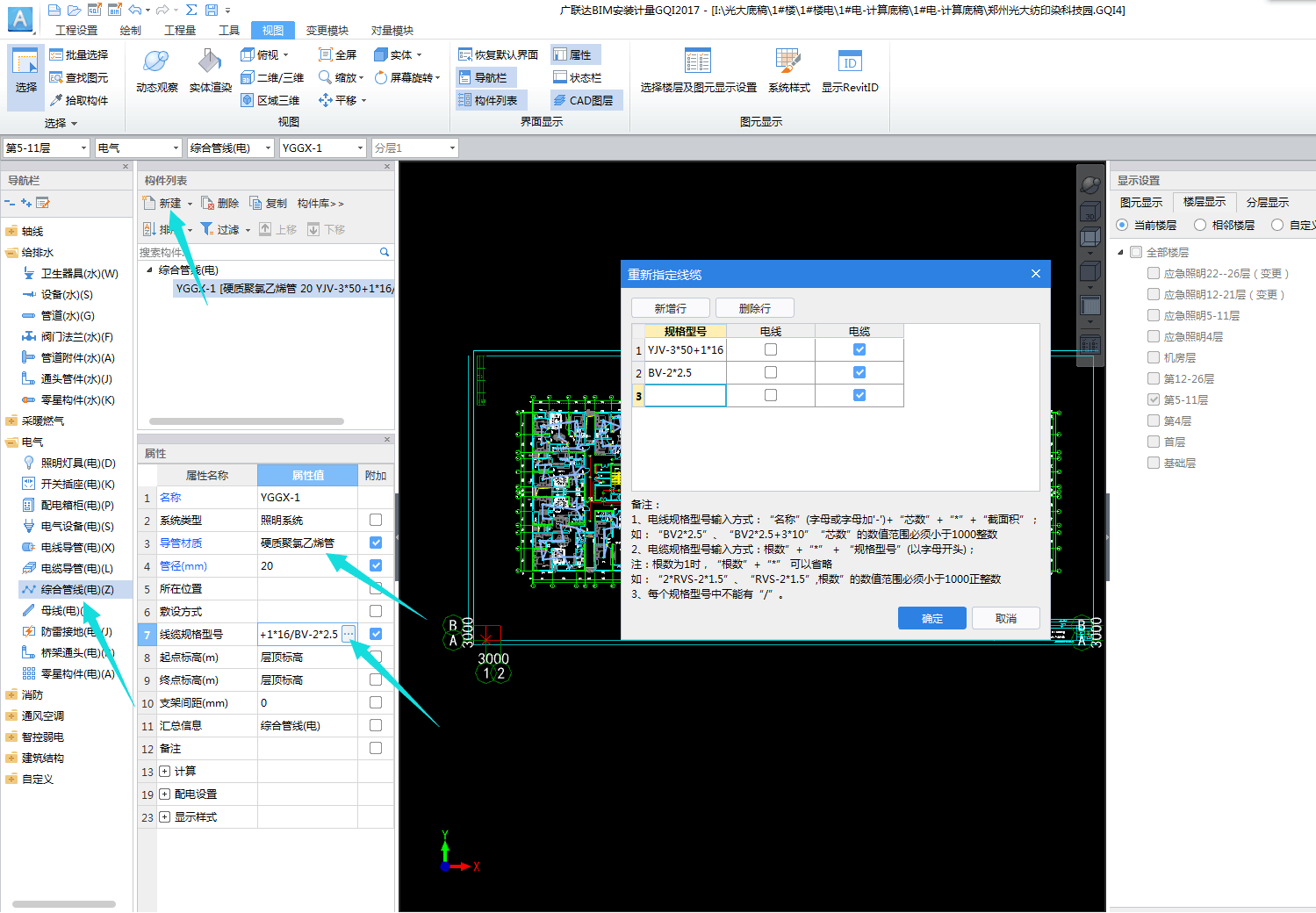1316x913 pixels.
Task: Open the 工程量 ribbon tab
Action: (180, 30)
